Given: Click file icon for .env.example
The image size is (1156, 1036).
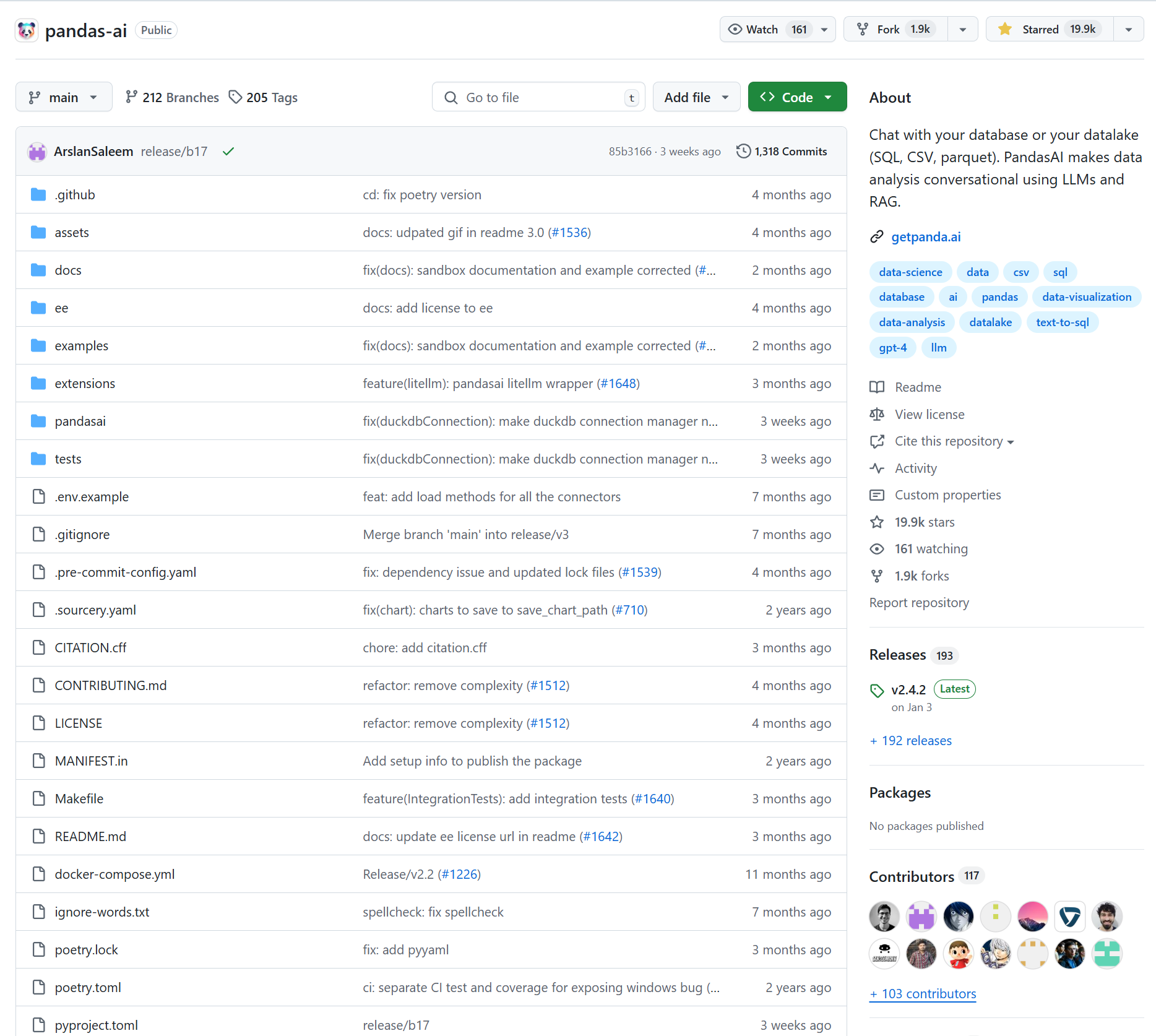Looking at the screenshot, I should pyautogui.click(x=38, y=497).
